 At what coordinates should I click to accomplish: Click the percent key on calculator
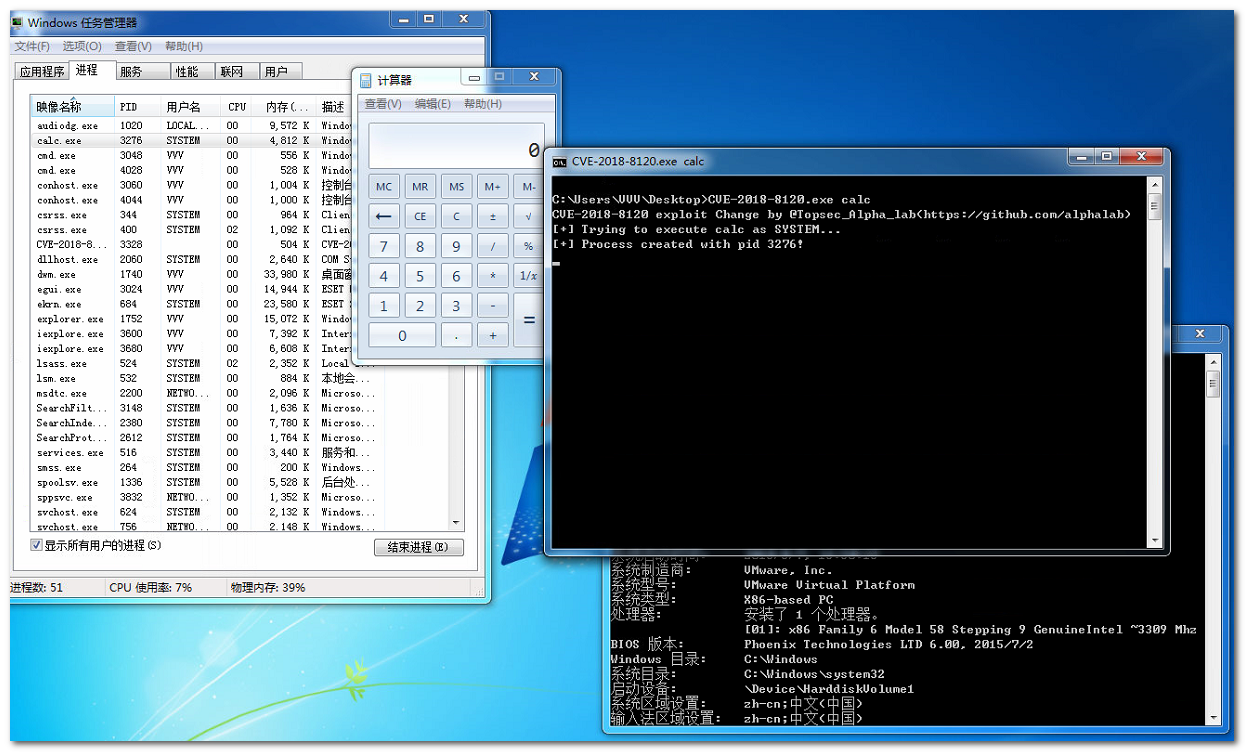[529, 246]
